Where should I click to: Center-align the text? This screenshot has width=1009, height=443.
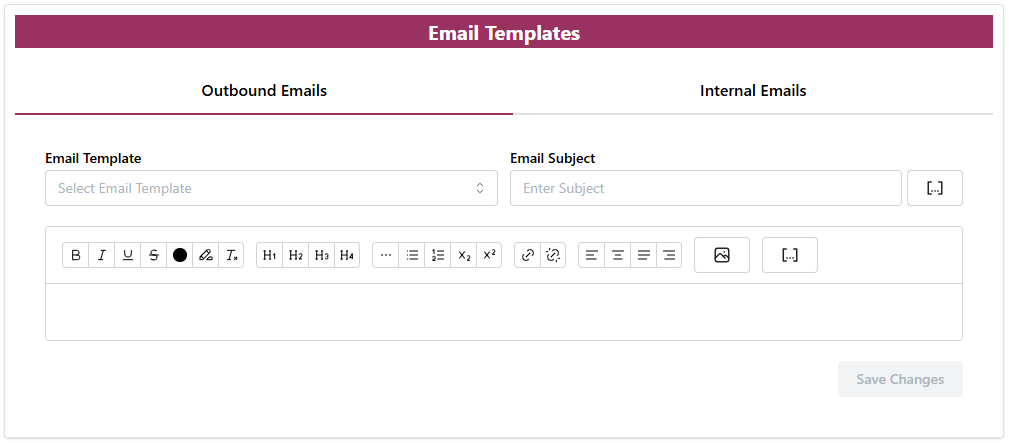(x=618, y=255)
